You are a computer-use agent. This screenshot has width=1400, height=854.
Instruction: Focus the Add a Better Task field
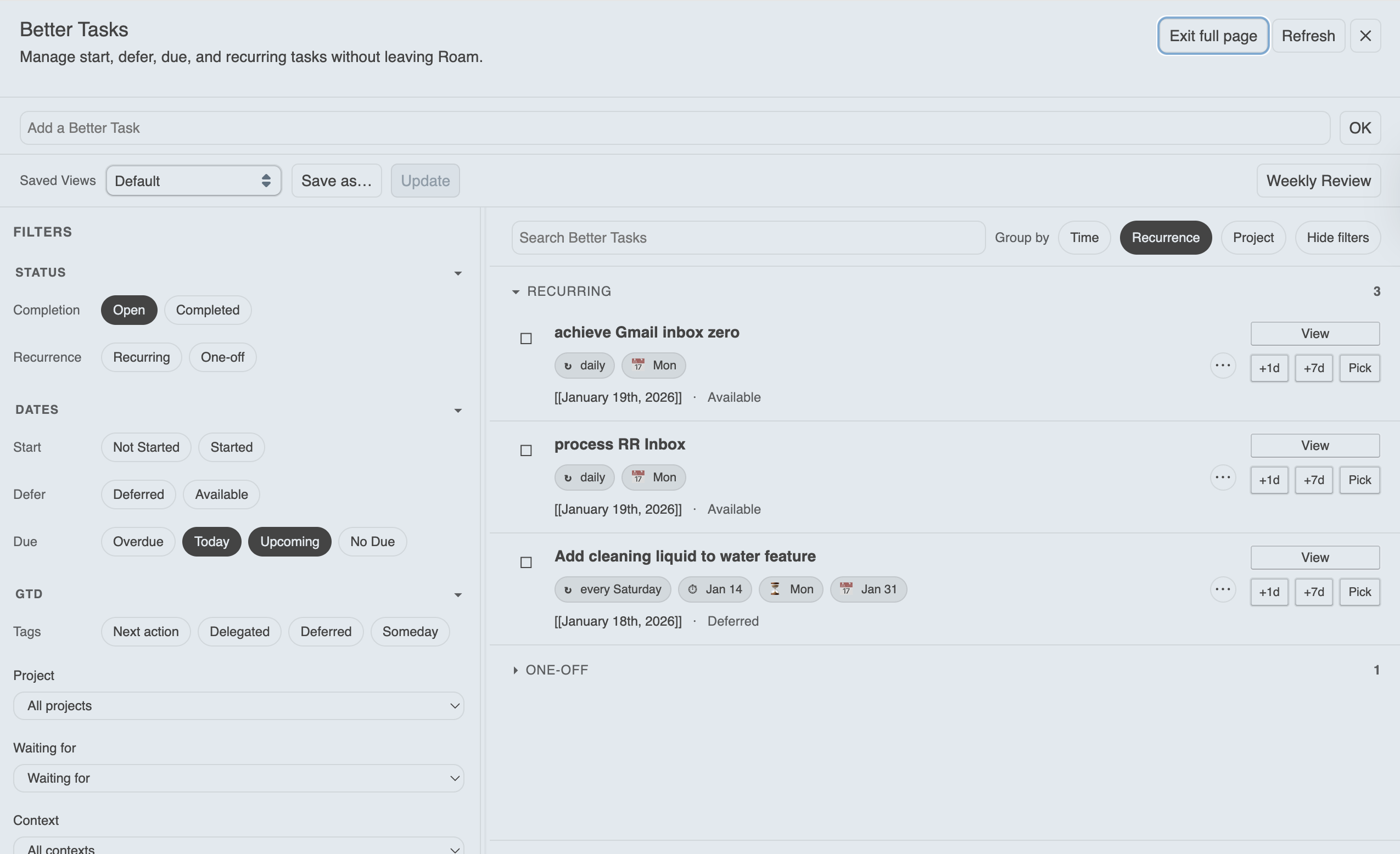point(674,128)
